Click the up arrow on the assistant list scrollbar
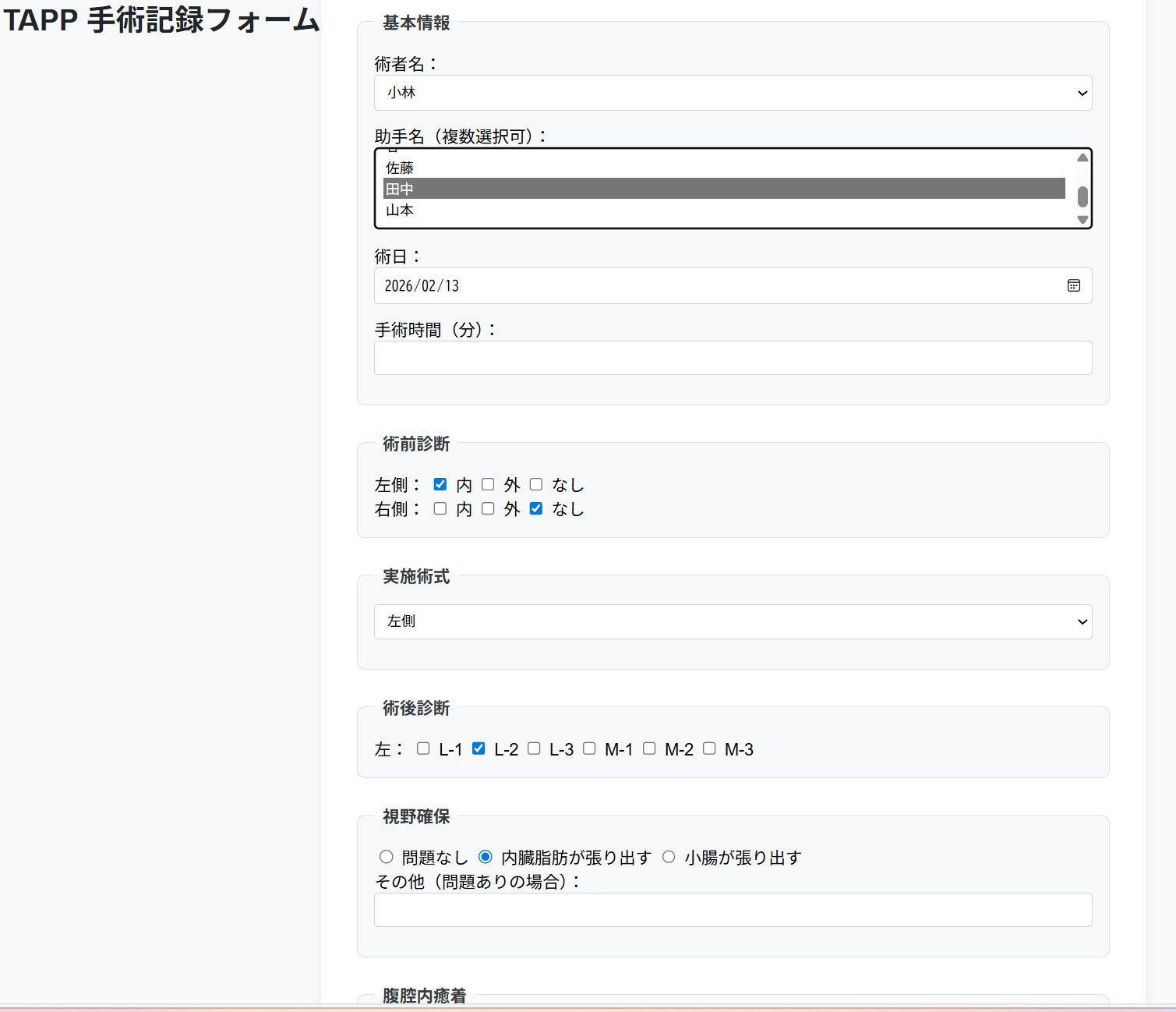This screenshot has width=1176, height=1012. [1082, 157]
